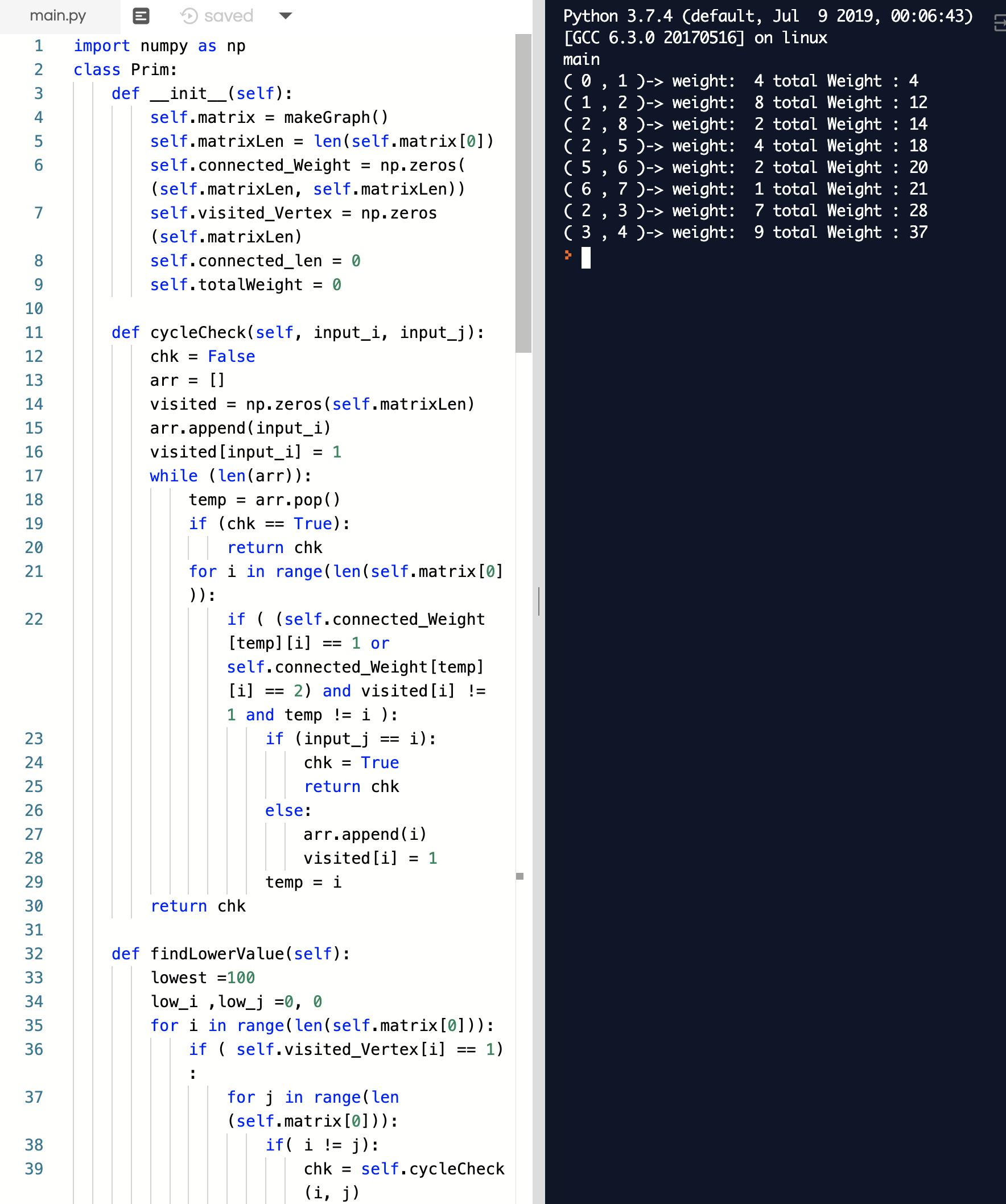Click the console prompt cursor
The image size is (1006, 1204).
coord(586,258)
